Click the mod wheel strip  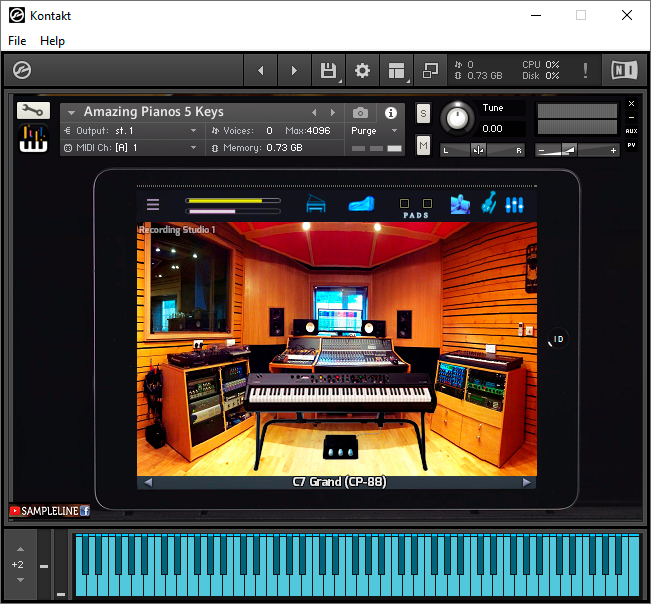(x=61, y=564)
